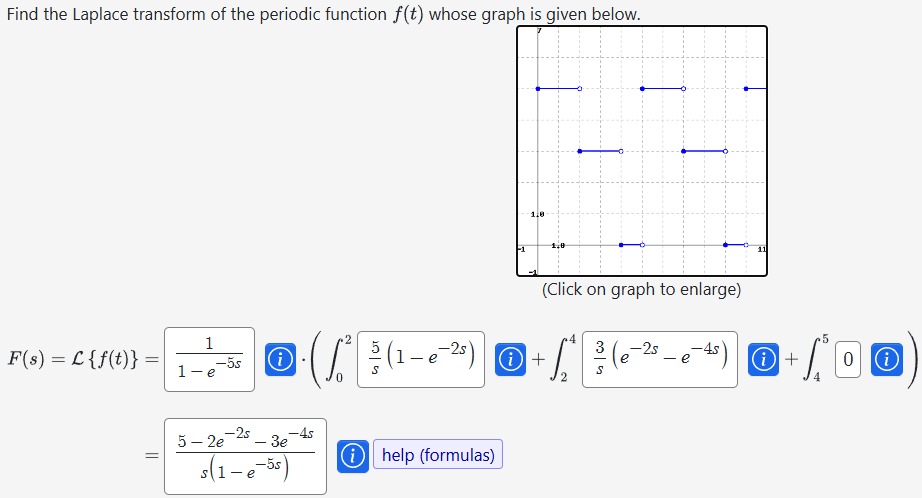
Task: Click the first mid-height blue segment in the graph
Action: pos(600,151)
